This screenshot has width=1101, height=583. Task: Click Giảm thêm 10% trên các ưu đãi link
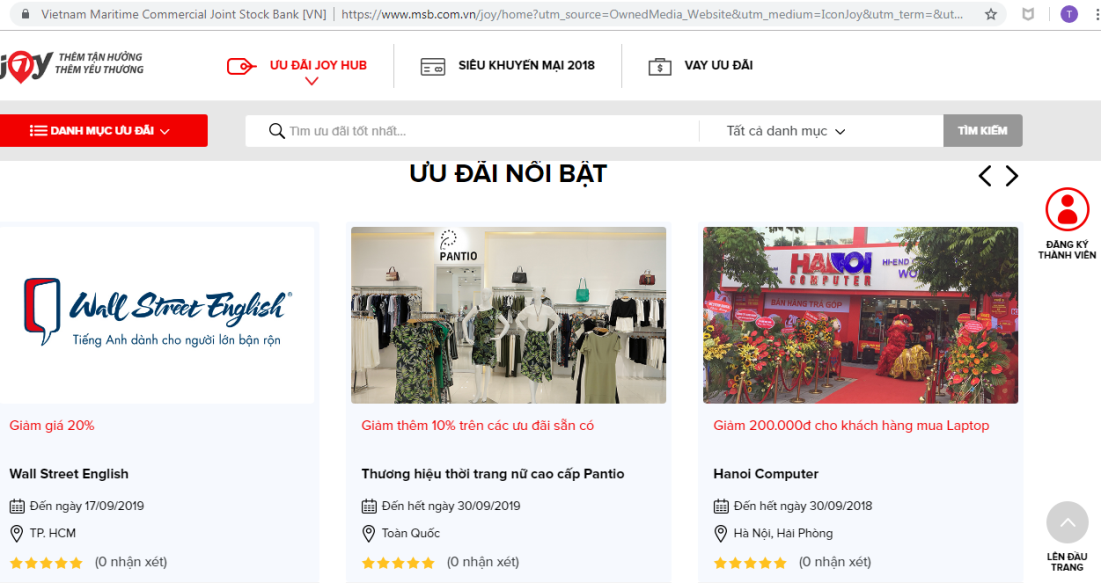click(x=477, y=426)
